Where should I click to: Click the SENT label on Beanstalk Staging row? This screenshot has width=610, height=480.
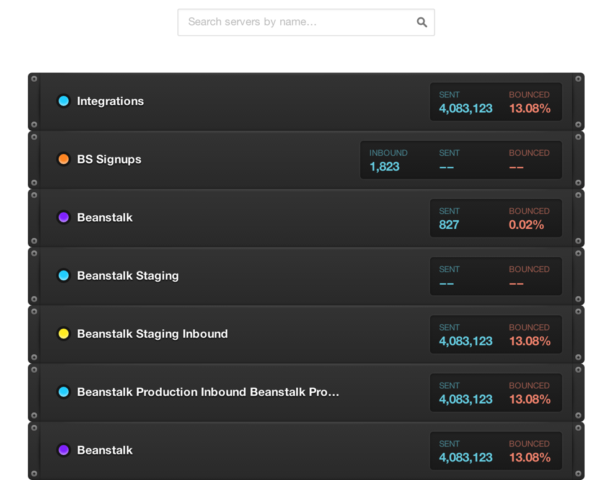click(449, 269)
